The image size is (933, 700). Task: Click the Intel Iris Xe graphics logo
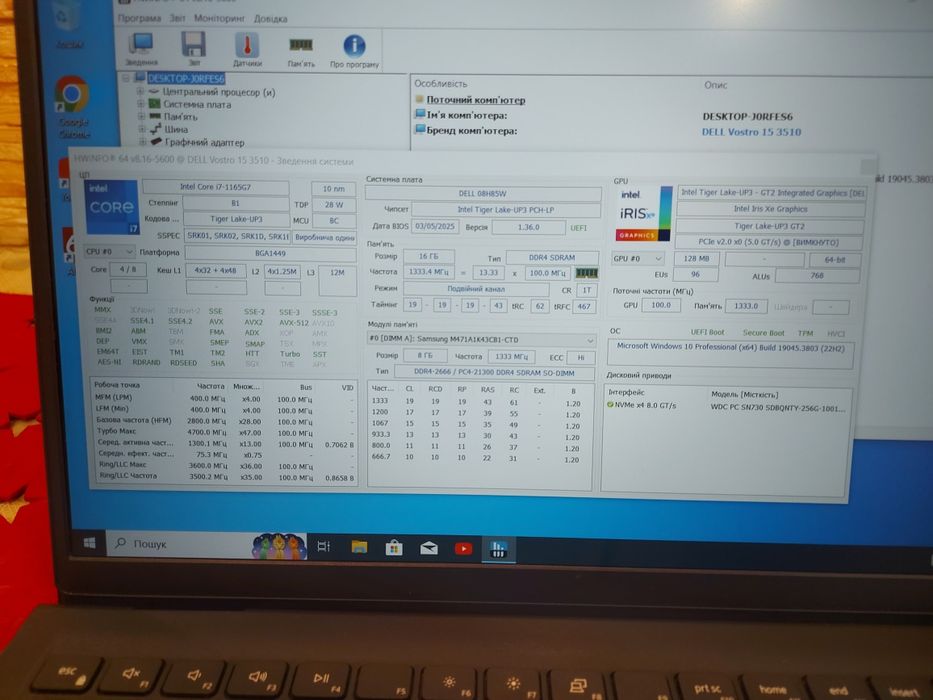tap(644, 214)
